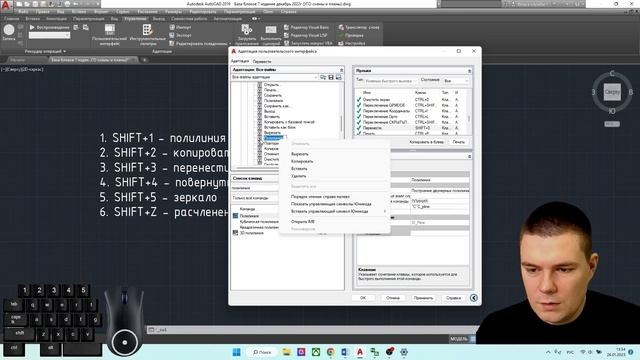Screen dimensions: 640x360
Task: Open Редактировать псевдонимы in the ribbon
Action: (199, 43)
